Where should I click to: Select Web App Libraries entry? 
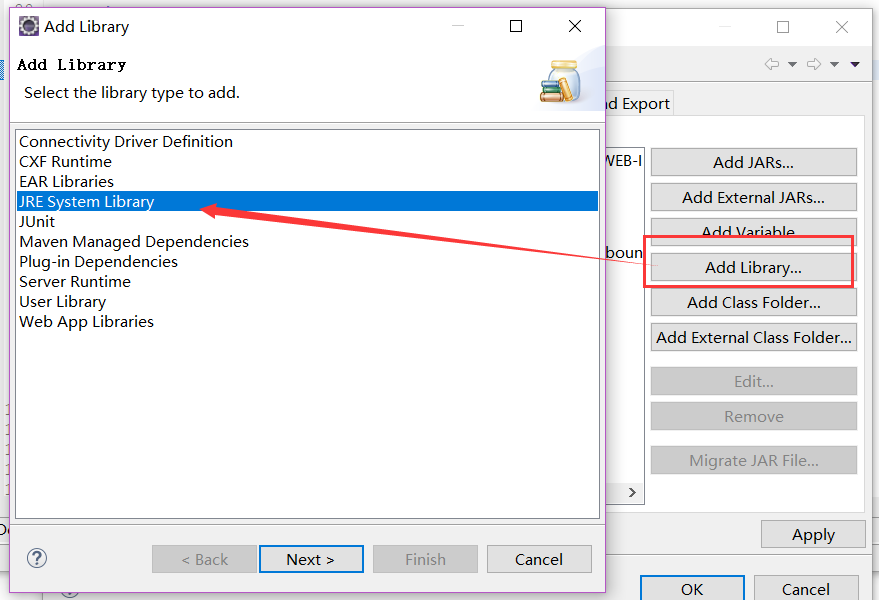click(x=86, y=321)
